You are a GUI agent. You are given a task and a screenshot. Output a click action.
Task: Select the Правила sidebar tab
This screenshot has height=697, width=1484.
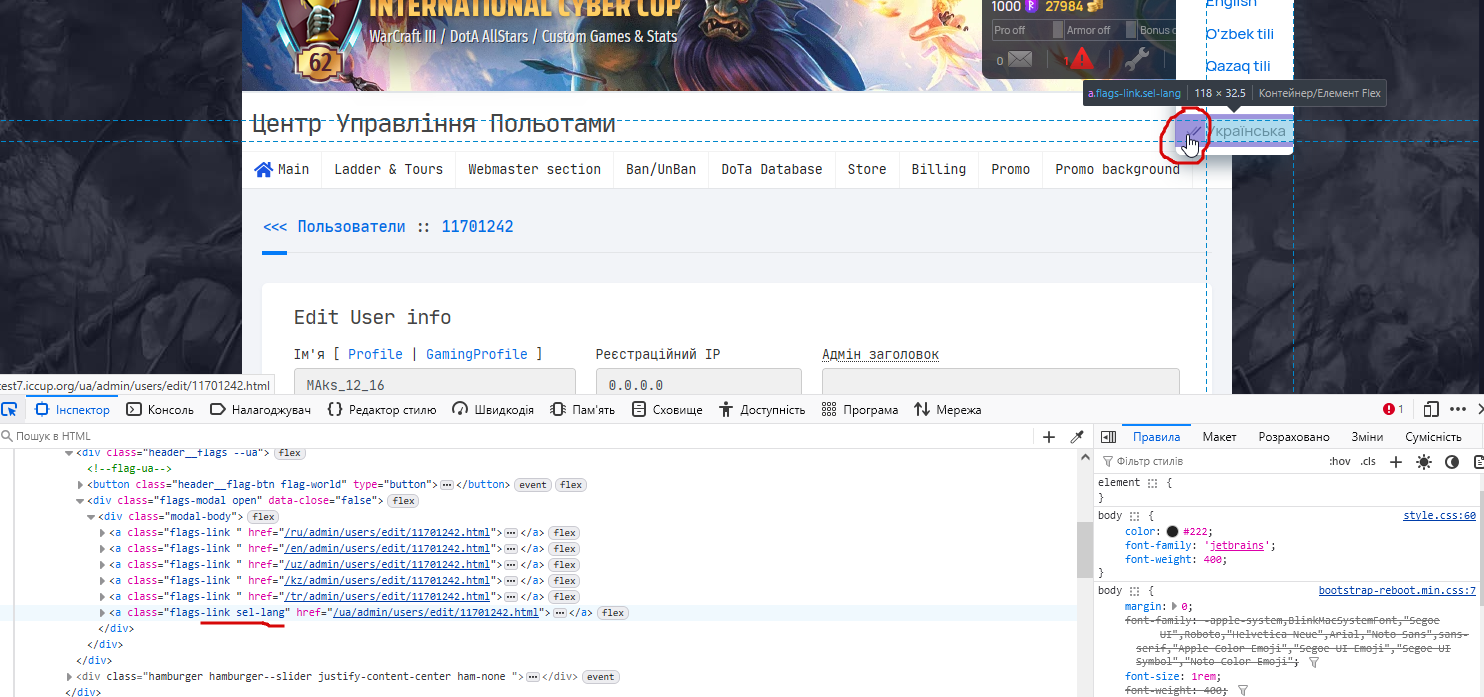click(x=1156, y=437)
